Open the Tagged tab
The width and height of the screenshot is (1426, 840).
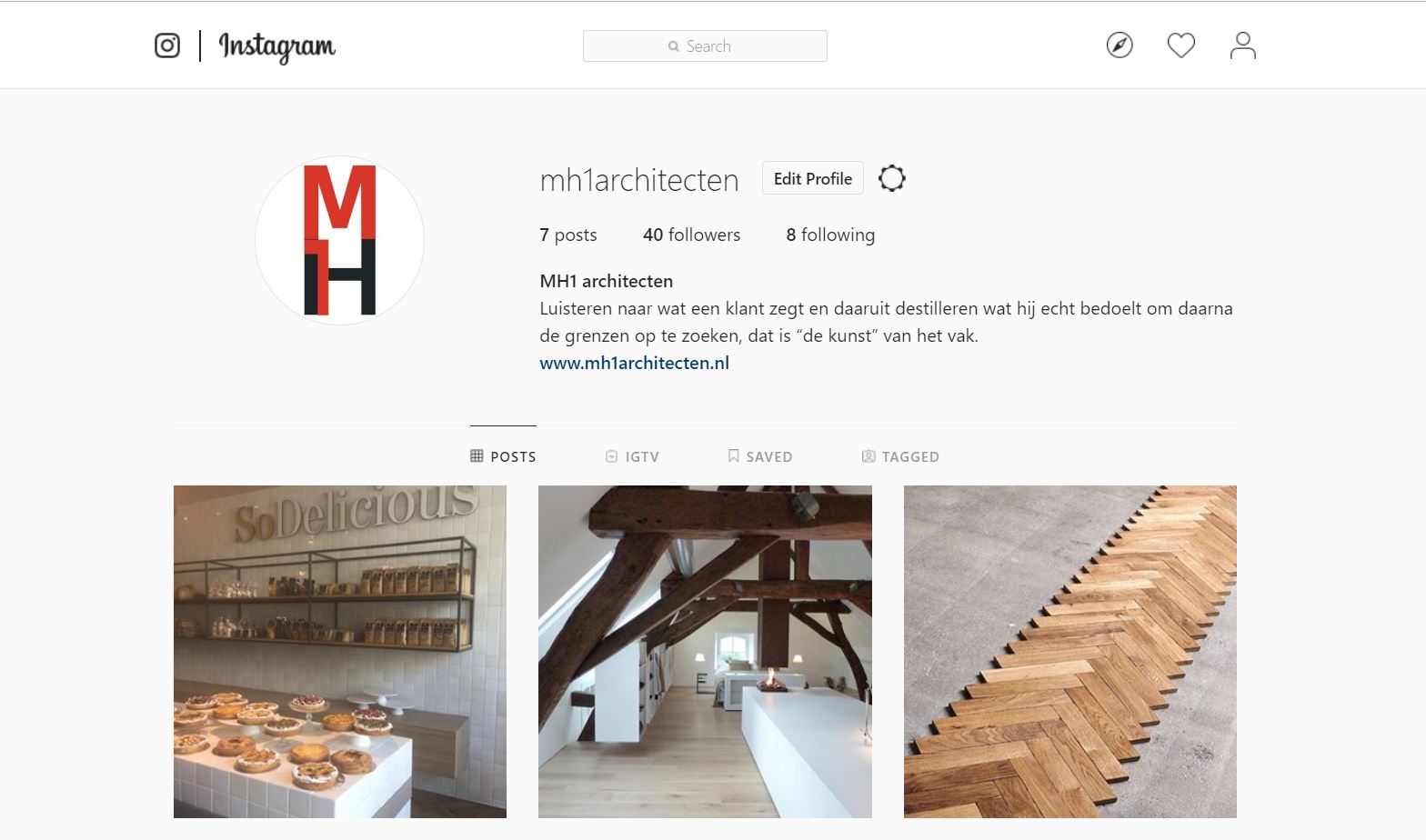(x=900, y=456)
